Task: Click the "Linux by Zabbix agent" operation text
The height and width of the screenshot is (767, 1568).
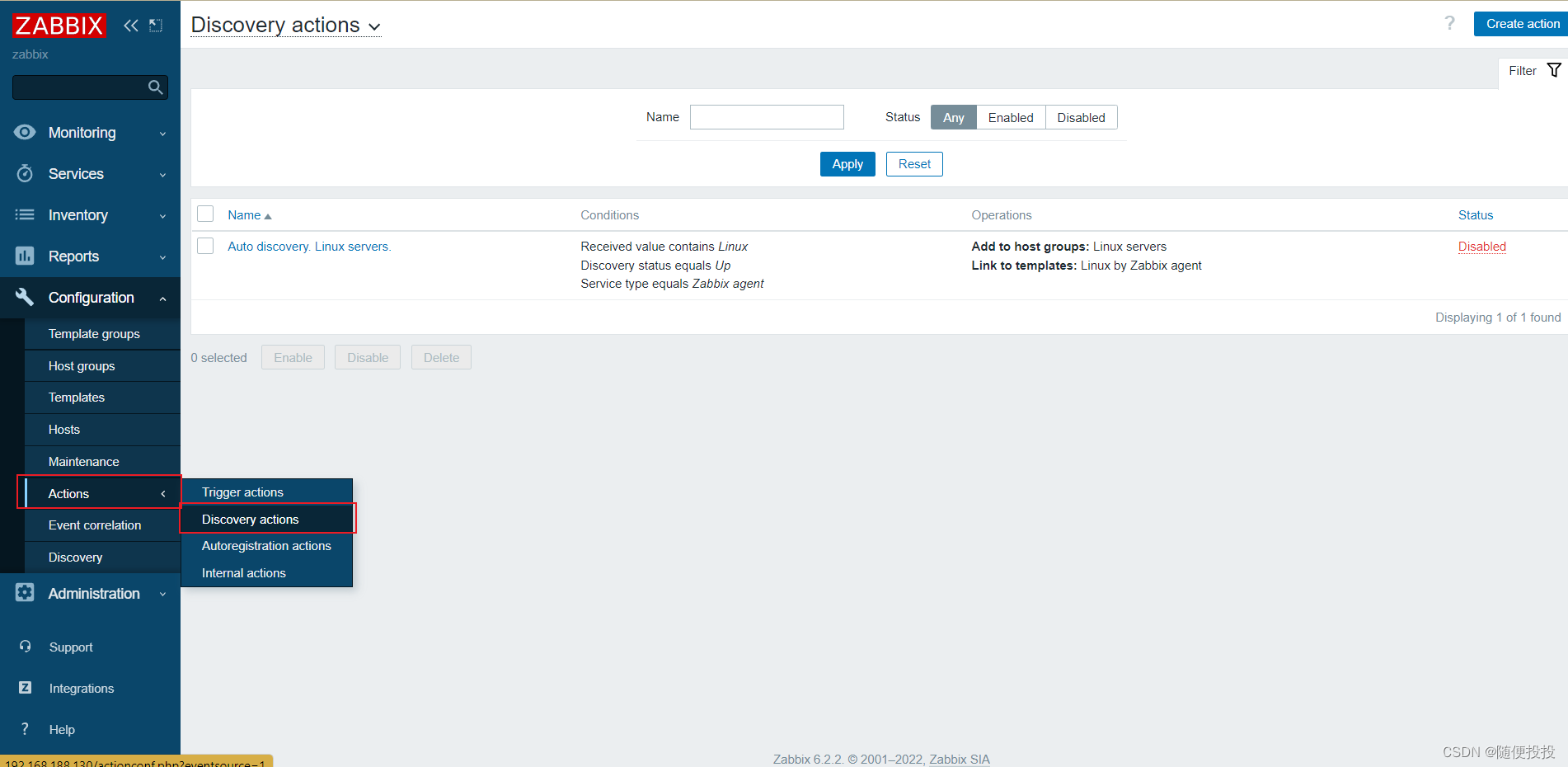Action: pyautogui.click(x=1141, y=266)
